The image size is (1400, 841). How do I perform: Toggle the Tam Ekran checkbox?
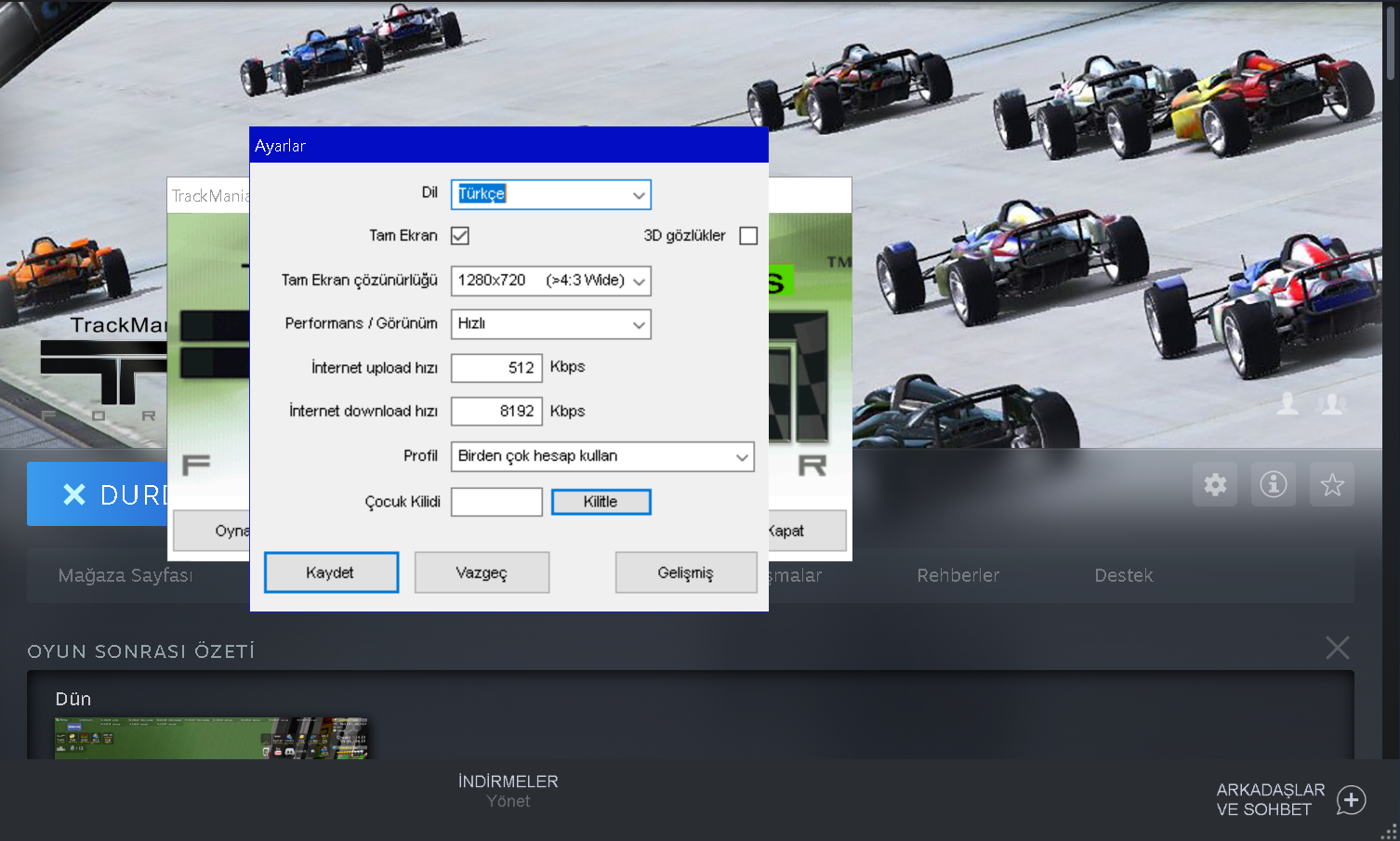(x=460, y=236)
